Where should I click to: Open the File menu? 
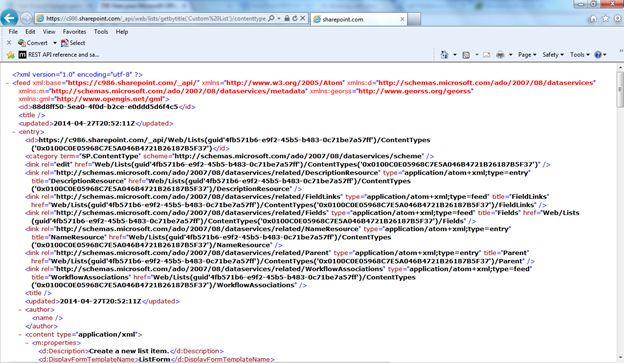(13, 31)
